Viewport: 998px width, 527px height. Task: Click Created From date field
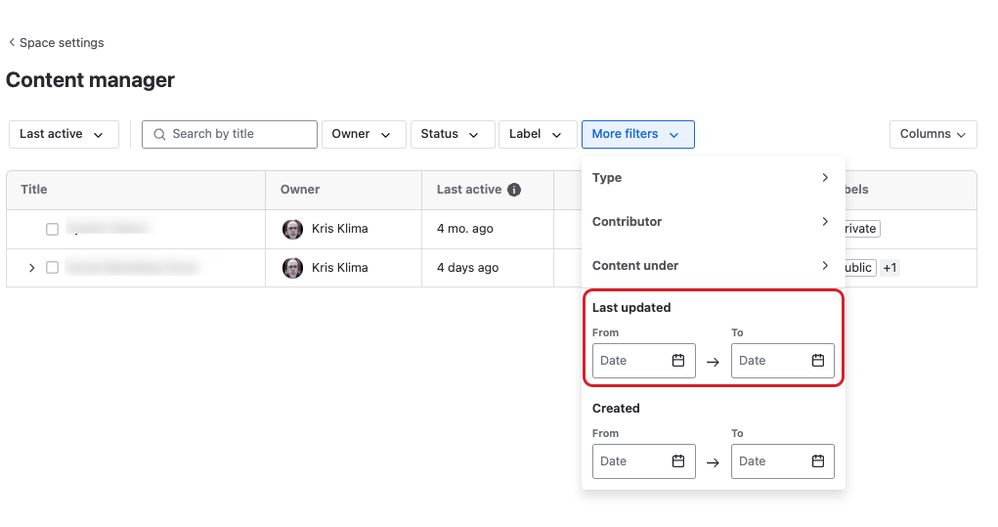point(643,461)
